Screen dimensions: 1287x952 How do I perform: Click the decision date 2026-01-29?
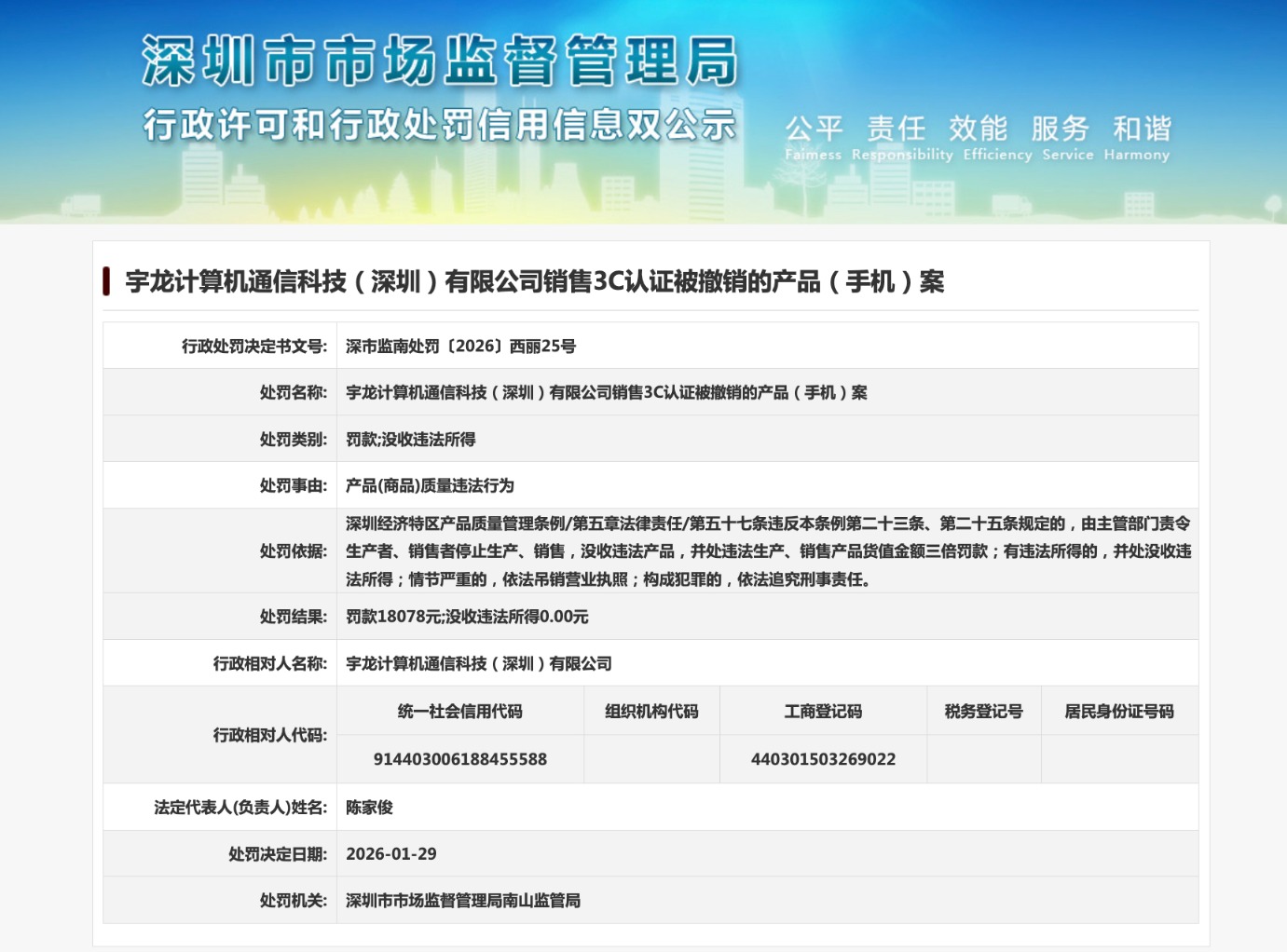(x=390, y=854)
